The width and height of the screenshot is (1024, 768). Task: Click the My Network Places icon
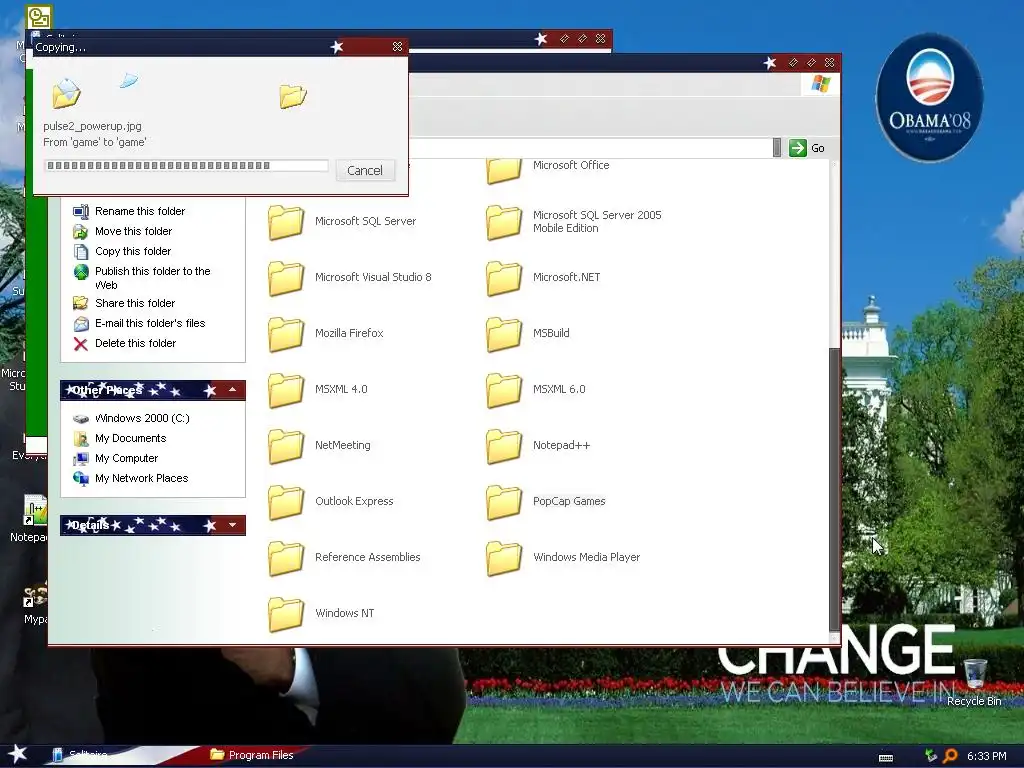(80, 479)
